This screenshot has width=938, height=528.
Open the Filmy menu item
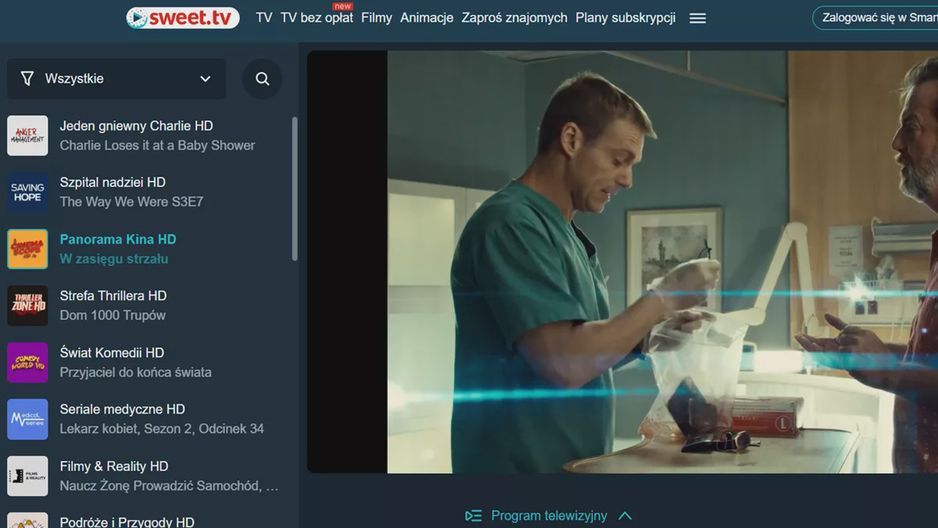coord(376,18)
